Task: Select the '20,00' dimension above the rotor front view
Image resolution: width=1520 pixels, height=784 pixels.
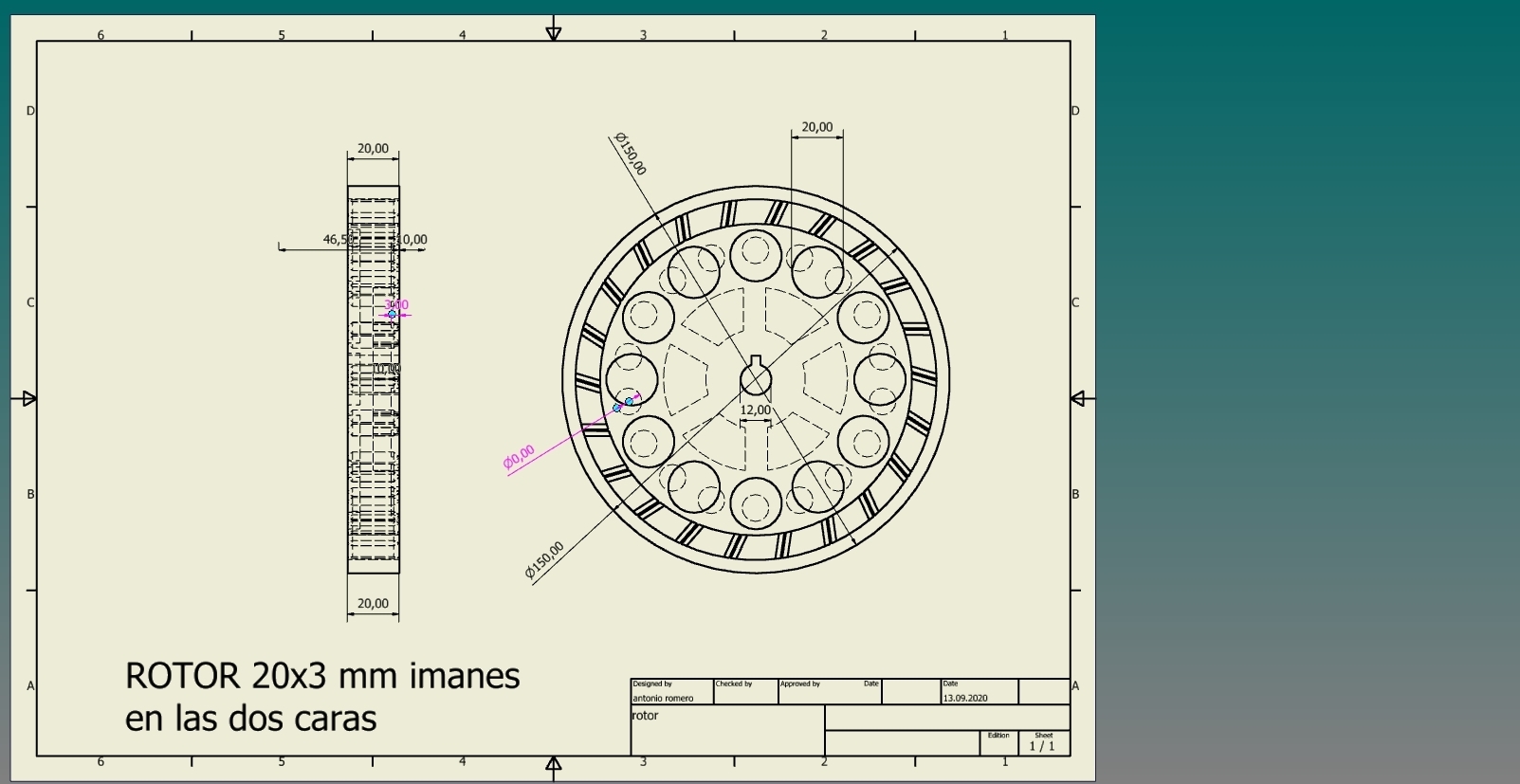Action: 817,127
